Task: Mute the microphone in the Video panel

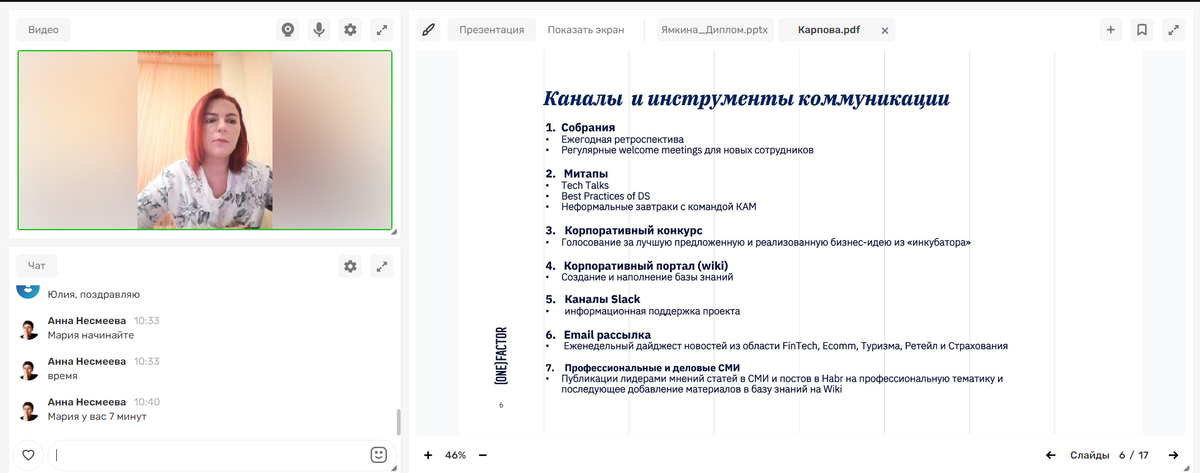Action: pyautogui.click(x=319, y=30)
